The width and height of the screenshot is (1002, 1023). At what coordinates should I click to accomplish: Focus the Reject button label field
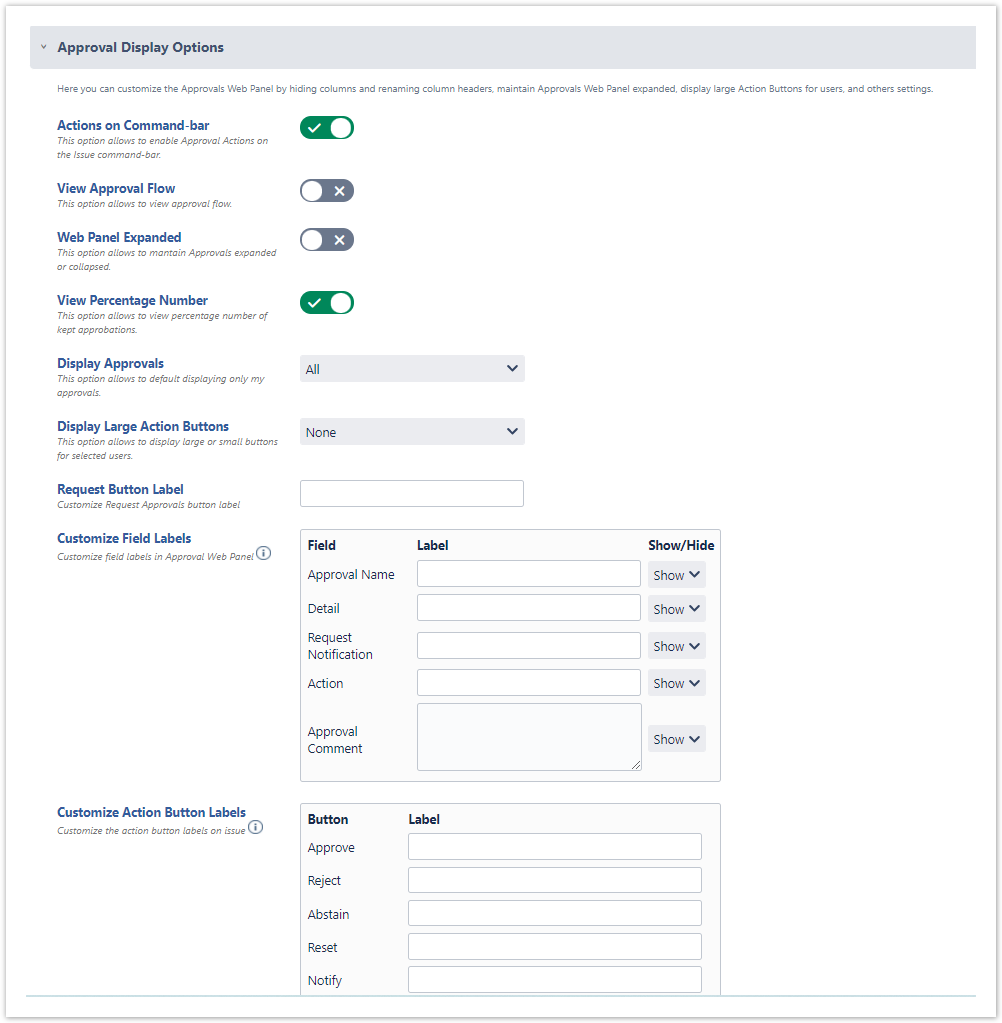[555, 880]
